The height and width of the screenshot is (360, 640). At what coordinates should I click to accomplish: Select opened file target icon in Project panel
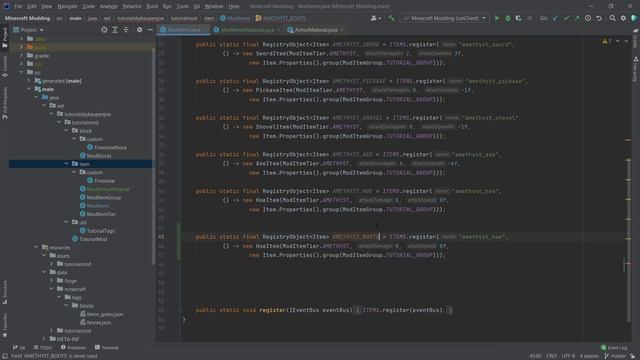tap(104, 30)
